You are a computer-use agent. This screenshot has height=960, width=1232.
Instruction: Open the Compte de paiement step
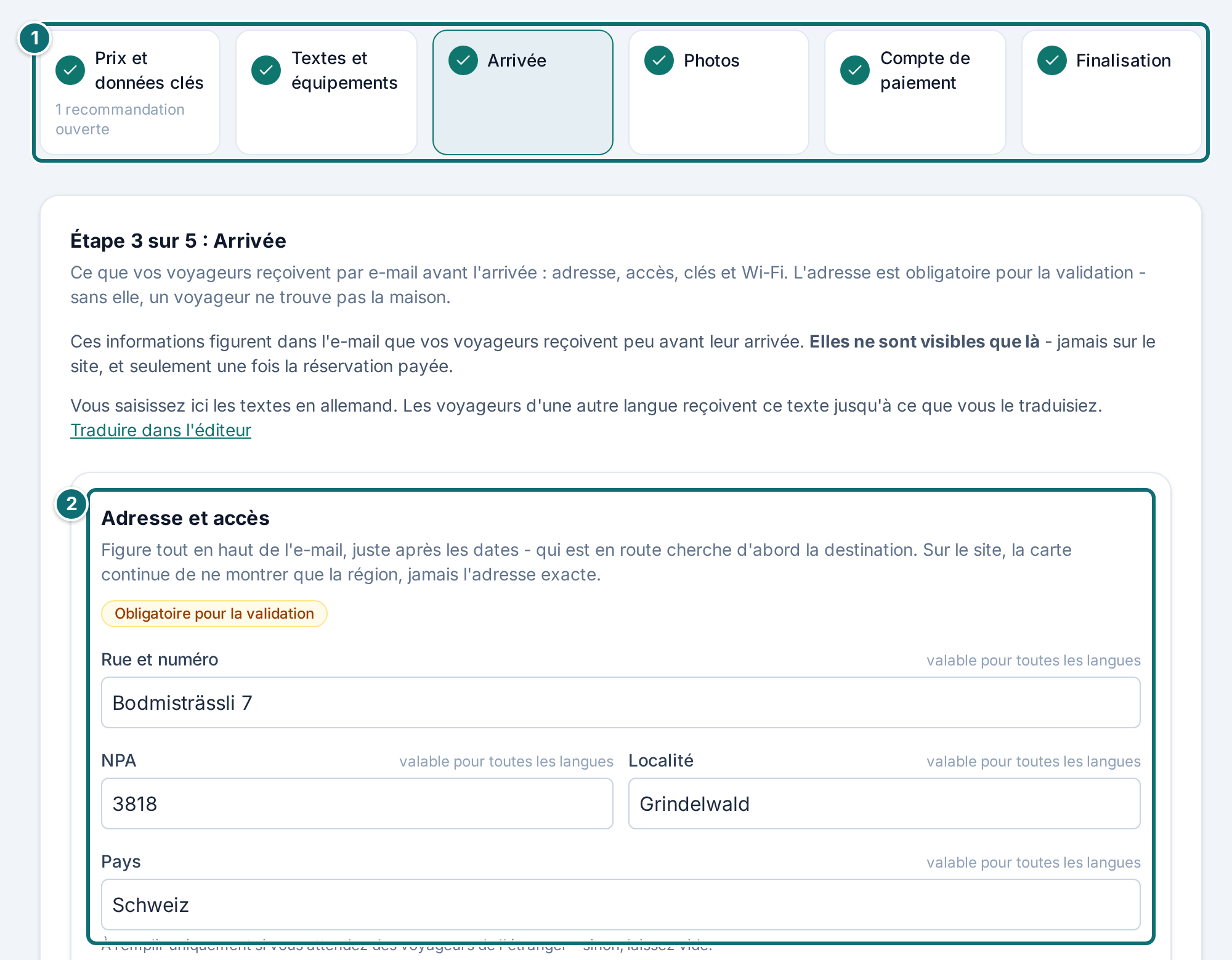915,92
